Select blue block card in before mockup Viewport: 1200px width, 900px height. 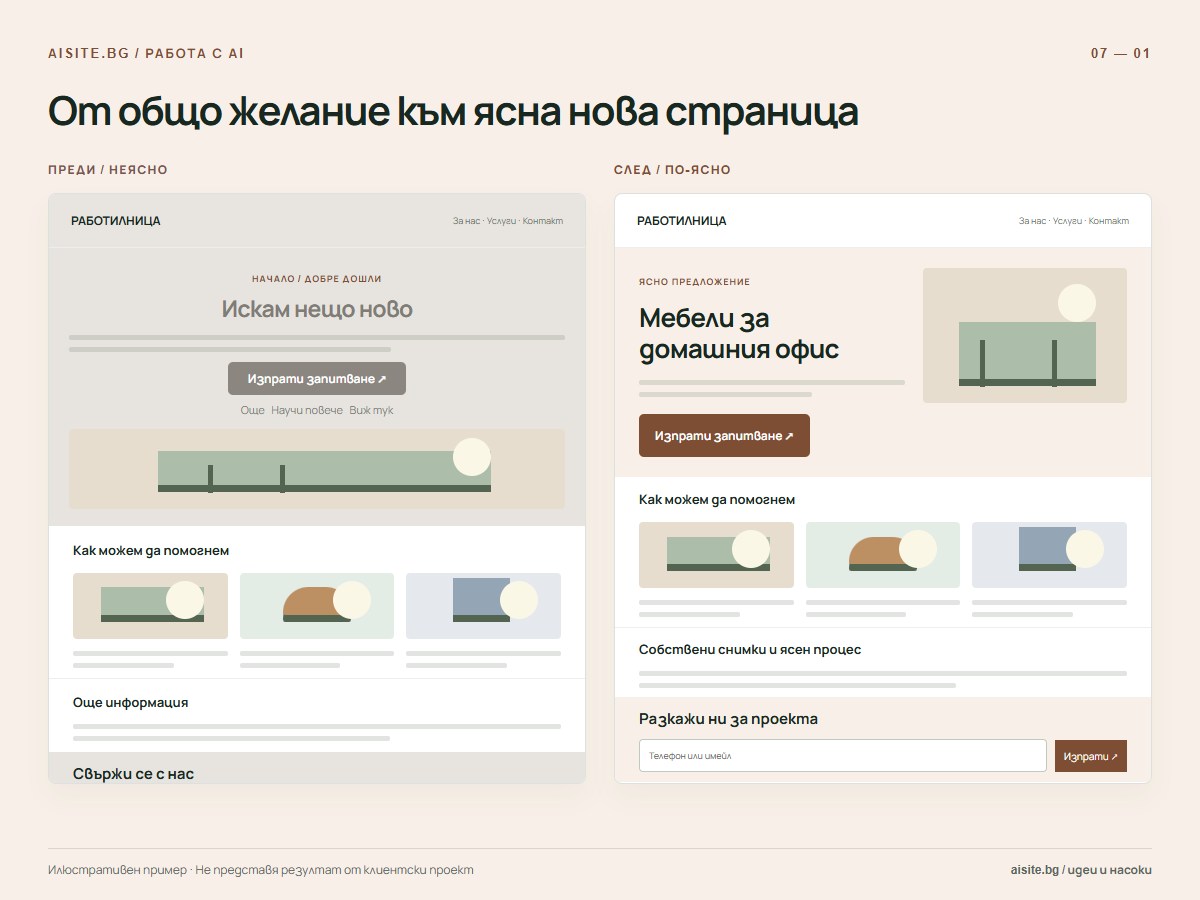point(483,606)
